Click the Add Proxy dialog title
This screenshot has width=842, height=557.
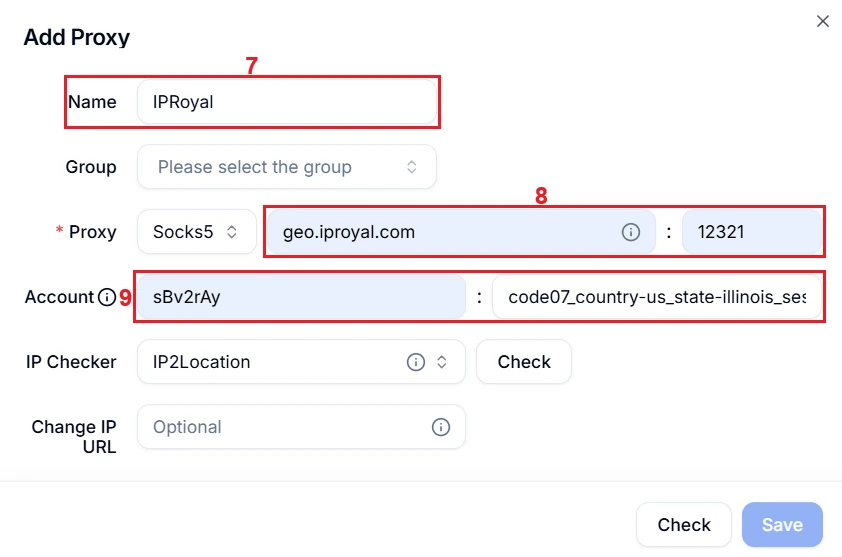[77, 38]
